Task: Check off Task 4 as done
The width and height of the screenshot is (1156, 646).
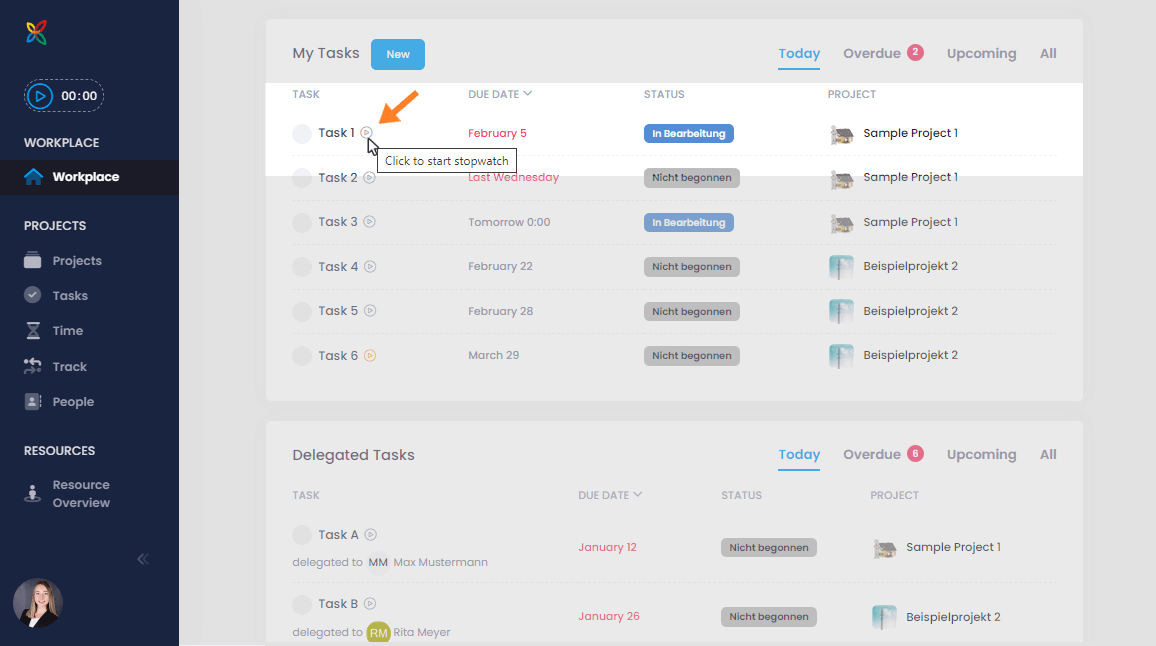Action: click(301, 266)
